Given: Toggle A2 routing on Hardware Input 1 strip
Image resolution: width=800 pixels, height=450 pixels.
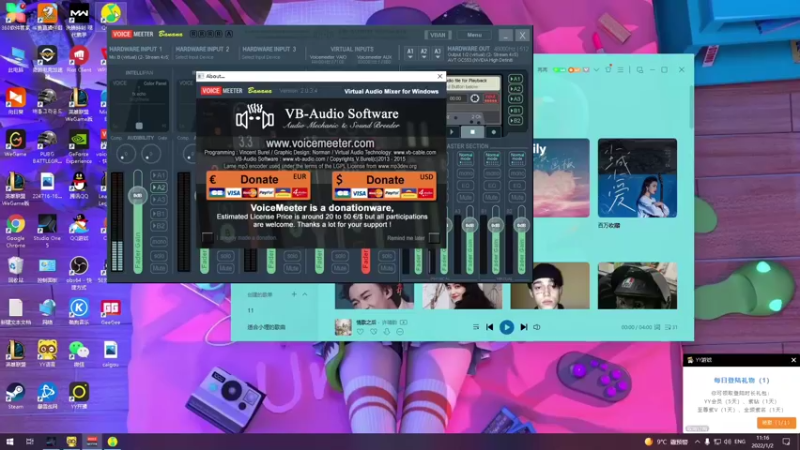Looking at the screenshot, I should [x=159, y=187].
